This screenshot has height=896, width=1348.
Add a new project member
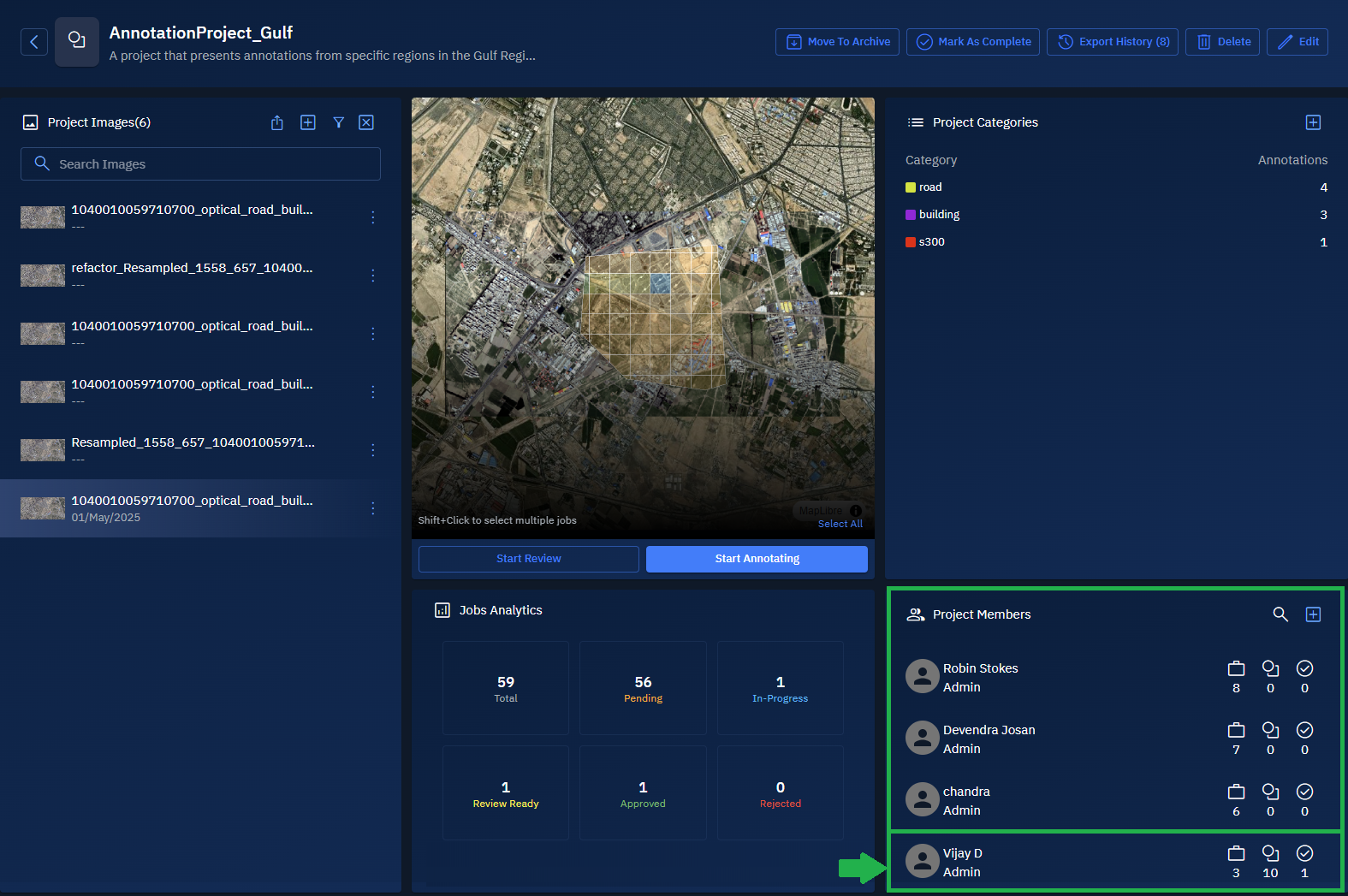coord(1313,614)
